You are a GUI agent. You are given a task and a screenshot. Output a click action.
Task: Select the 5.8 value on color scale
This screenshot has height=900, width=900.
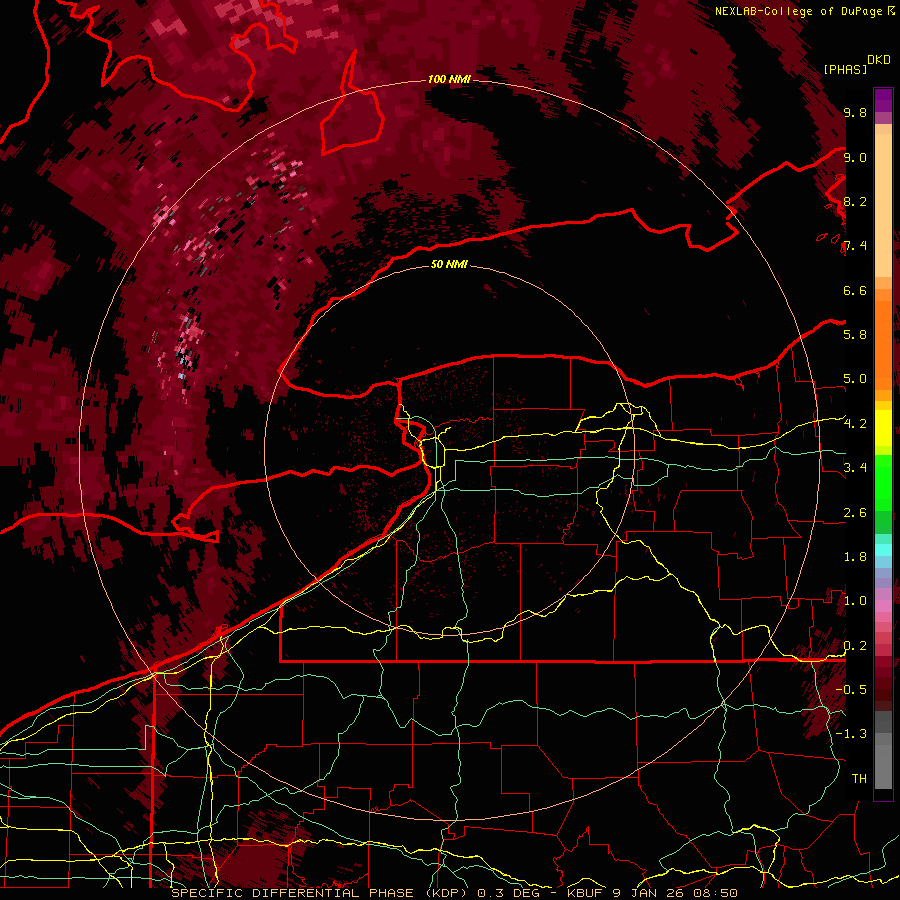click(855, 334)
